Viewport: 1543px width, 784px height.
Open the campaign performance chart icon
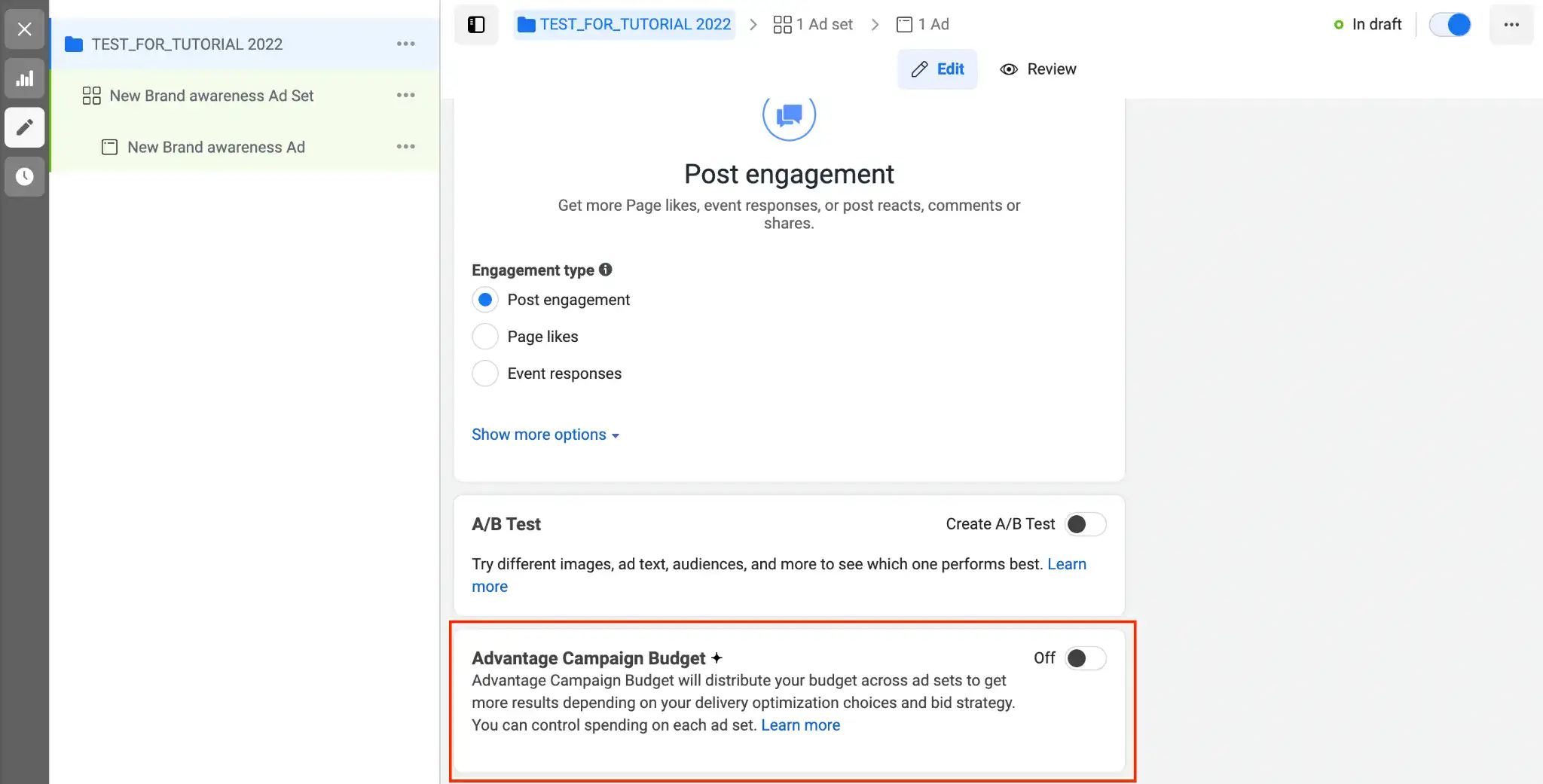[24, 78]
